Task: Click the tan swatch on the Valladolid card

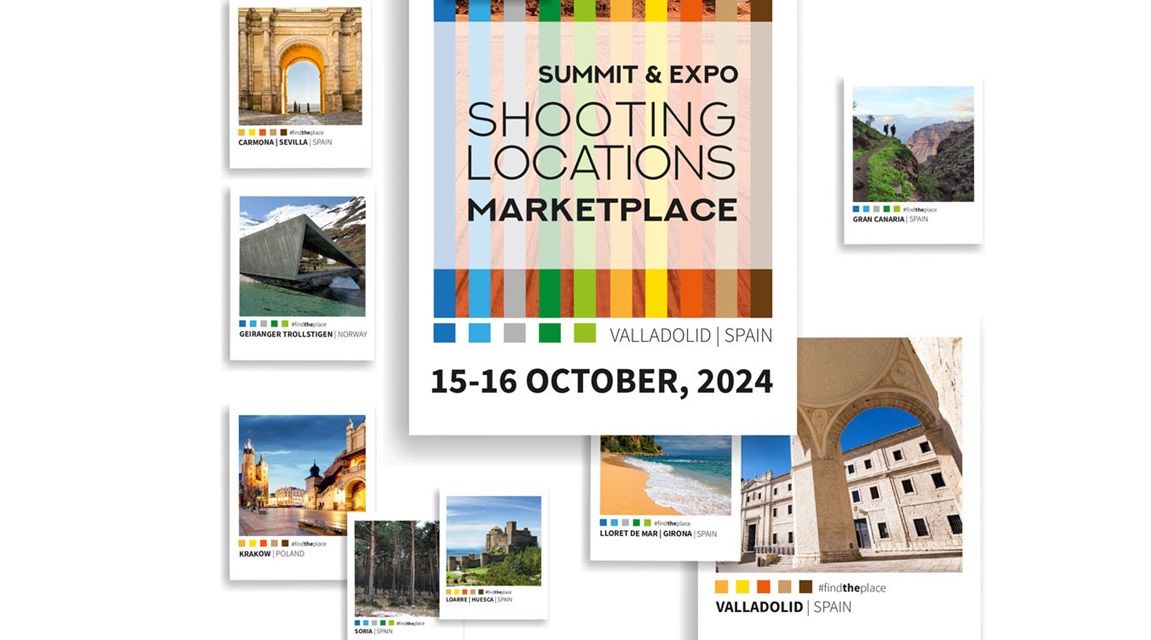Action: click(785, 586)
